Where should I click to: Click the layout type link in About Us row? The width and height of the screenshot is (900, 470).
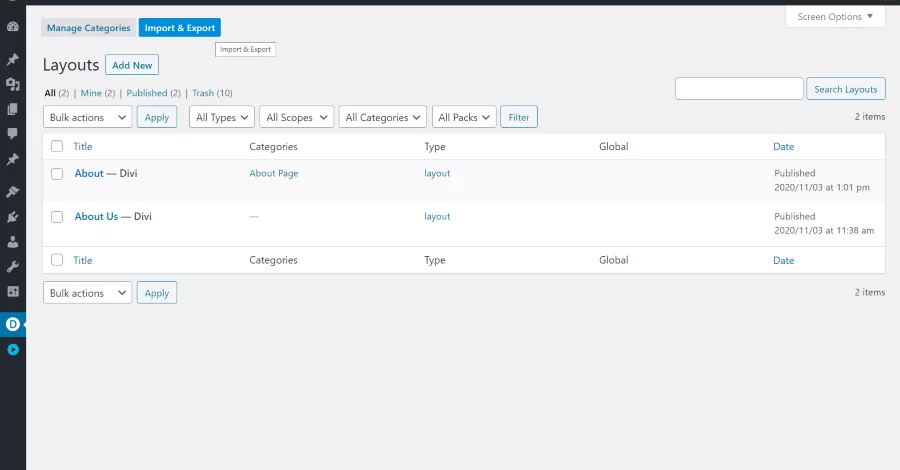click(437, 216)
